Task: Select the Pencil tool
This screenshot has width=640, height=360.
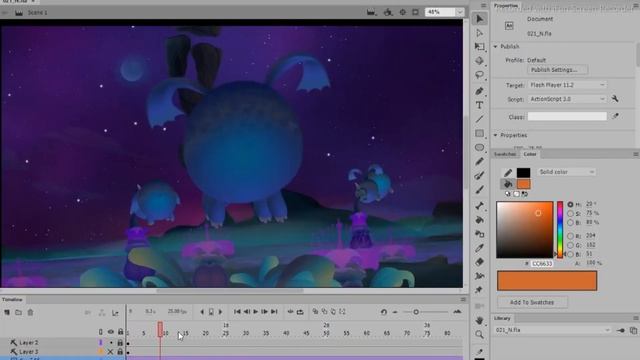Action: (480, 162)
